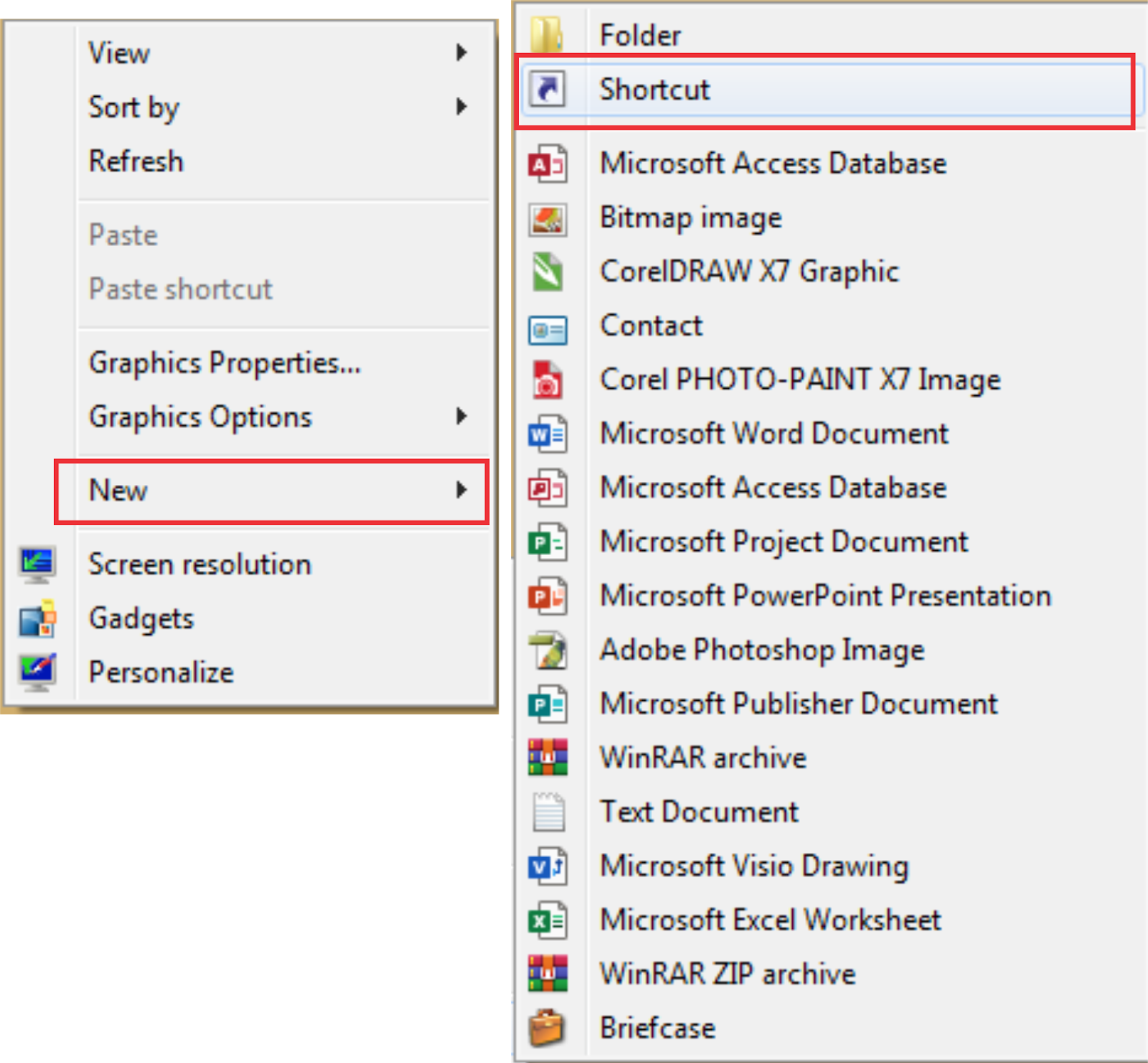Screen dimensions: 1148x1063
Task: Create a new CorelDRAW X7 Graphic
Action: [749, 271]
